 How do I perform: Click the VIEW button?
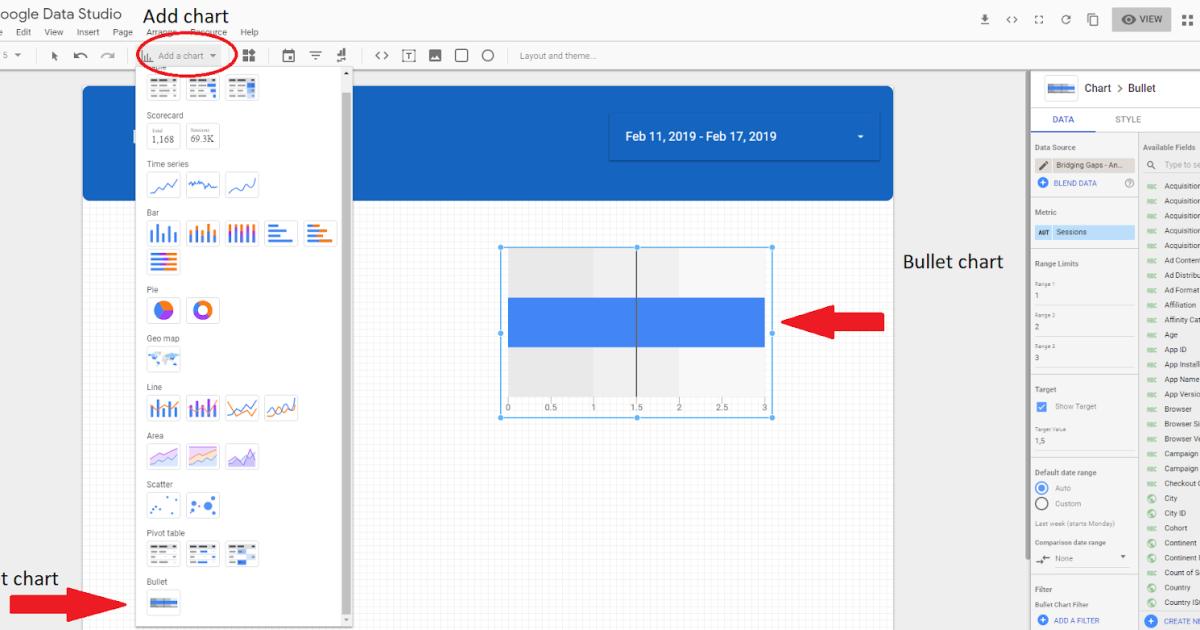coord(1141,20)
